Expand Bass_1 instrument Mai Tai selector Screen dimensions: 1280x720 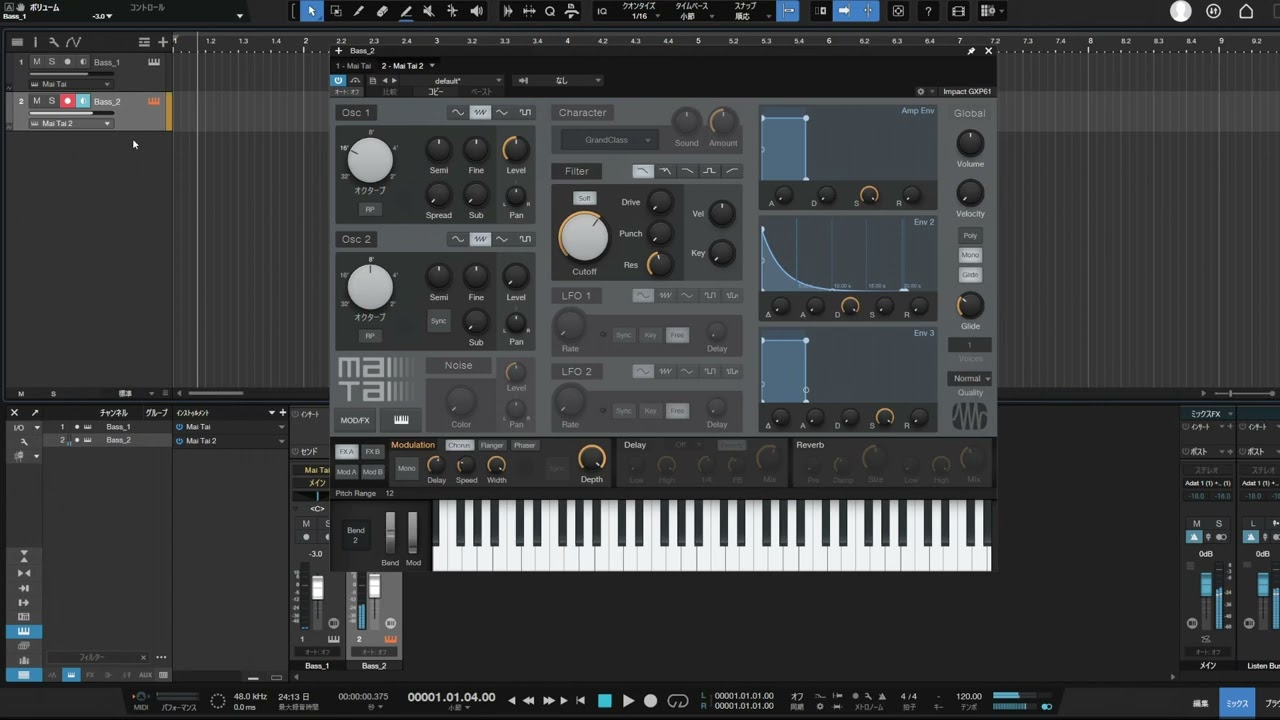click(72, 84)
